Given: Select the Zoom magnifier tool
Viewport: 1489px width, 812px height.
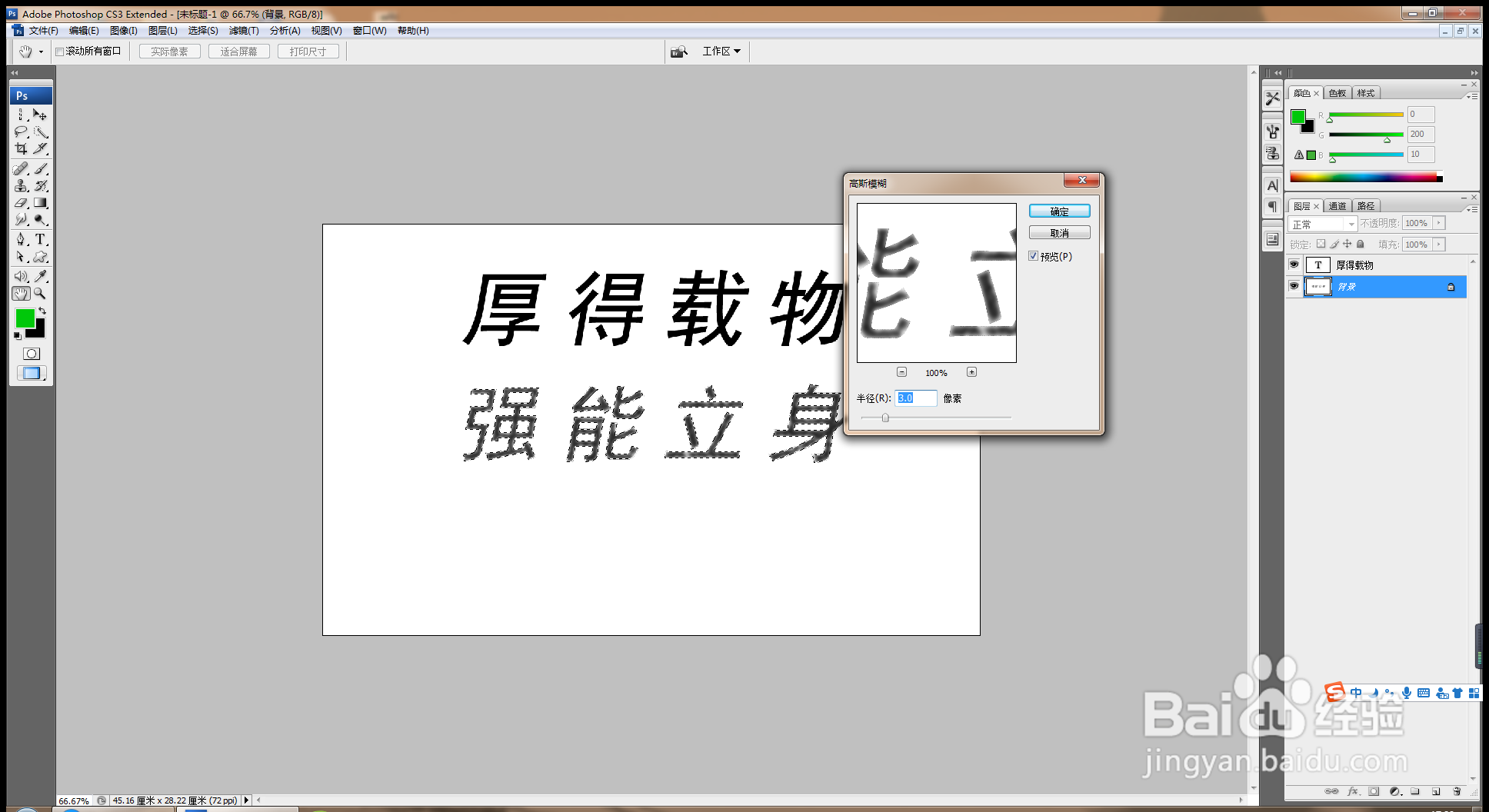Looking at the screenshot, I should point(40,294).
